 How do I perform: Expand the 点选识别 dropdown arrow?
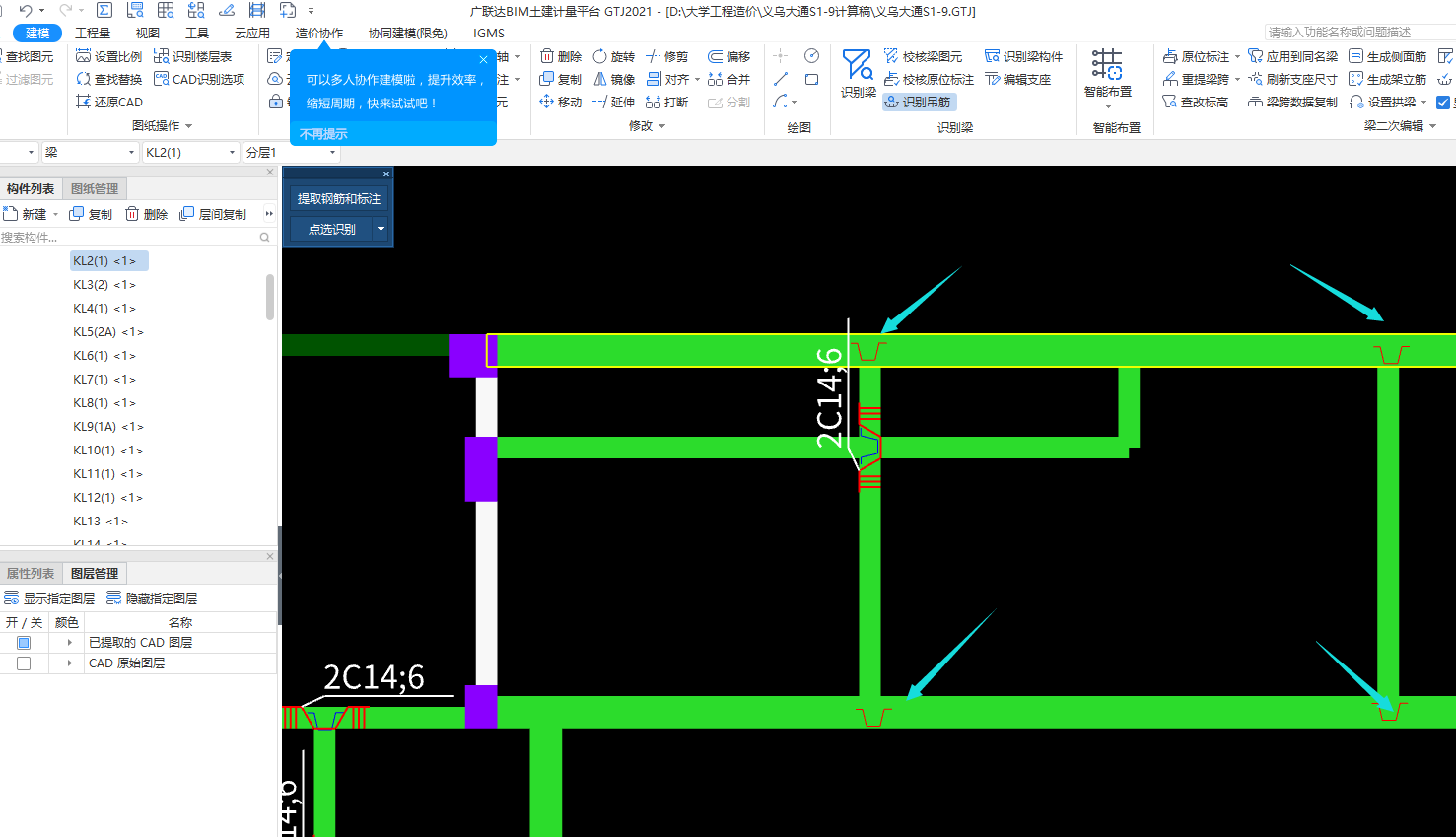tap(381, 229)
